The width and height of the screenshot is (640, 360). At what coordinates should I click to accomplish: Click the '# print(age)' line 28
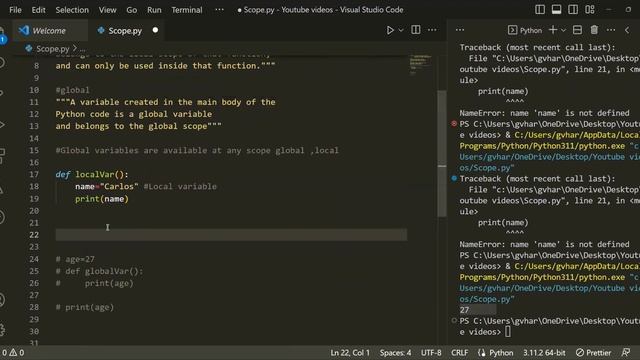(85, 307)
